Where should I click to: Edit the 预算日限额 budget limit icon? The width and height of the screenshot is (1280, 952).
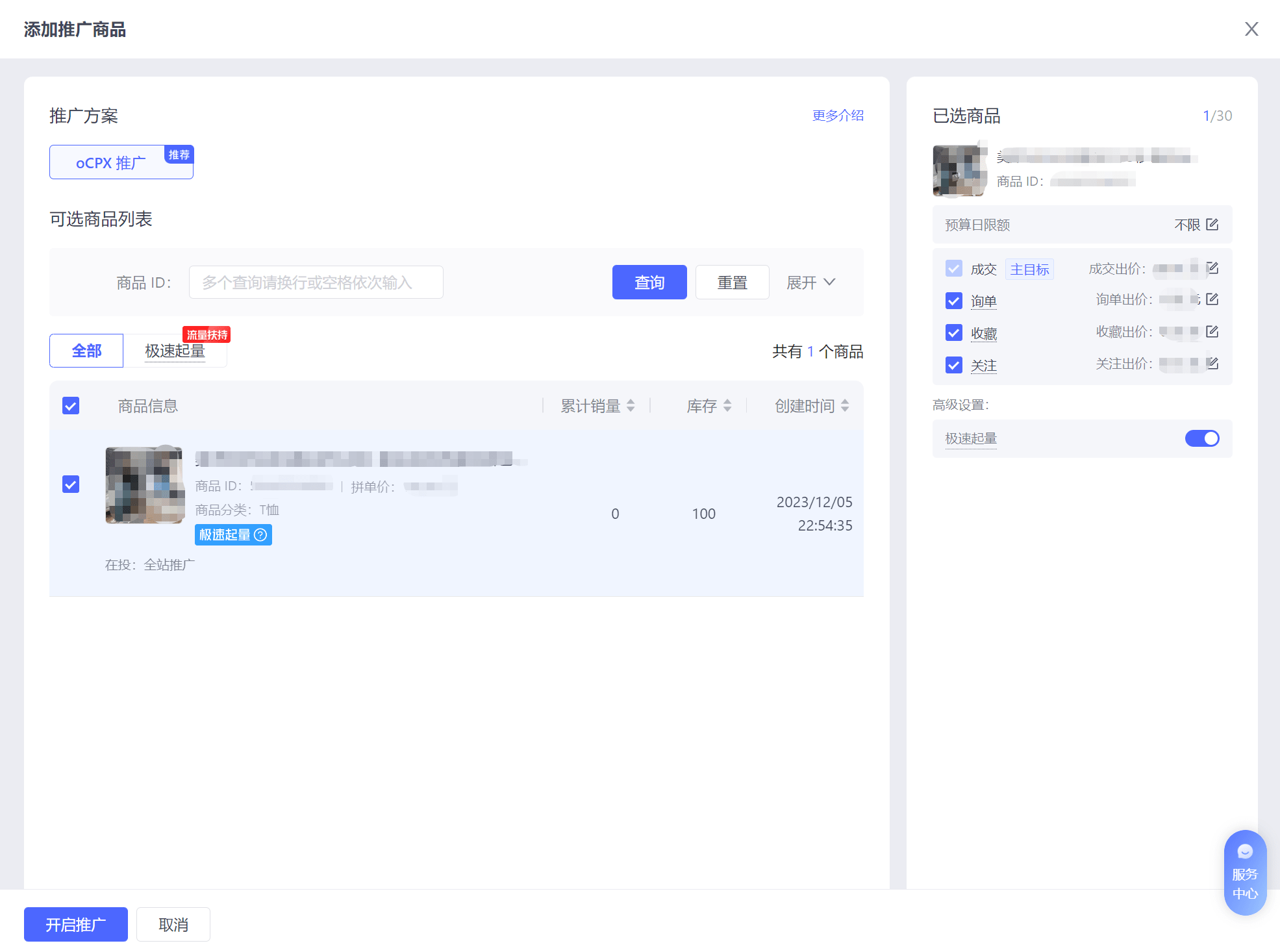click(1212, 225)
